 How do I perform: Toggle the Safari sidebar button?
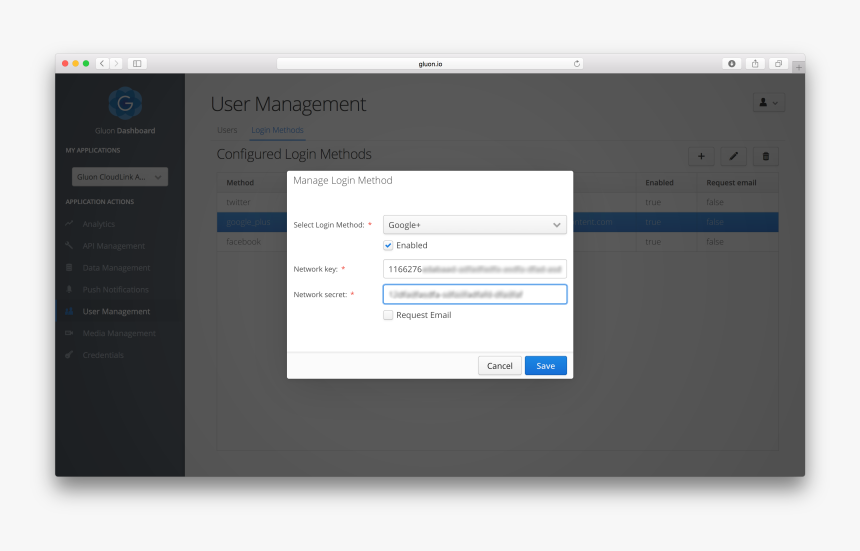137,64
